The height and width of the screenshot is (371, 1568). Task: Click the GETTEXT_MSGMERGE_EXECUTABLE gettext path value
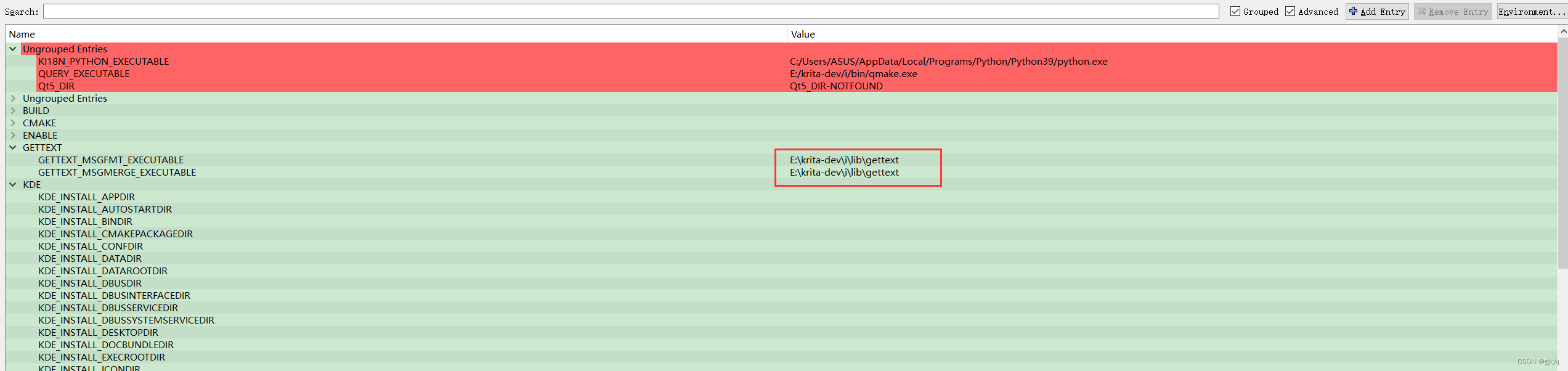844,172
